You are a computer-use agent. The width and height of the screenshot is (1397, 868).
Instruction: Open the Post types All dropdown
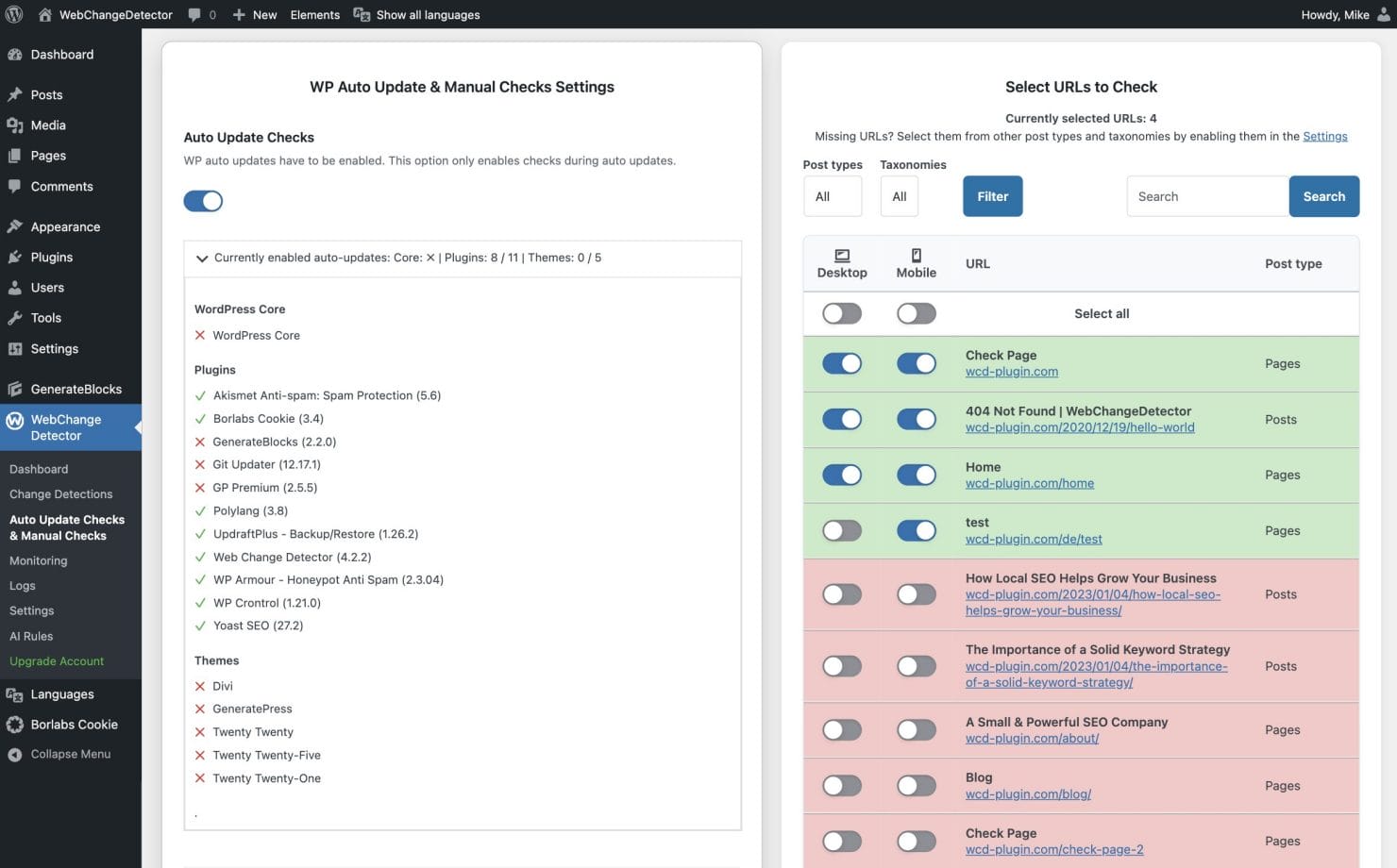pyautogui.click(x=832, y=196)
